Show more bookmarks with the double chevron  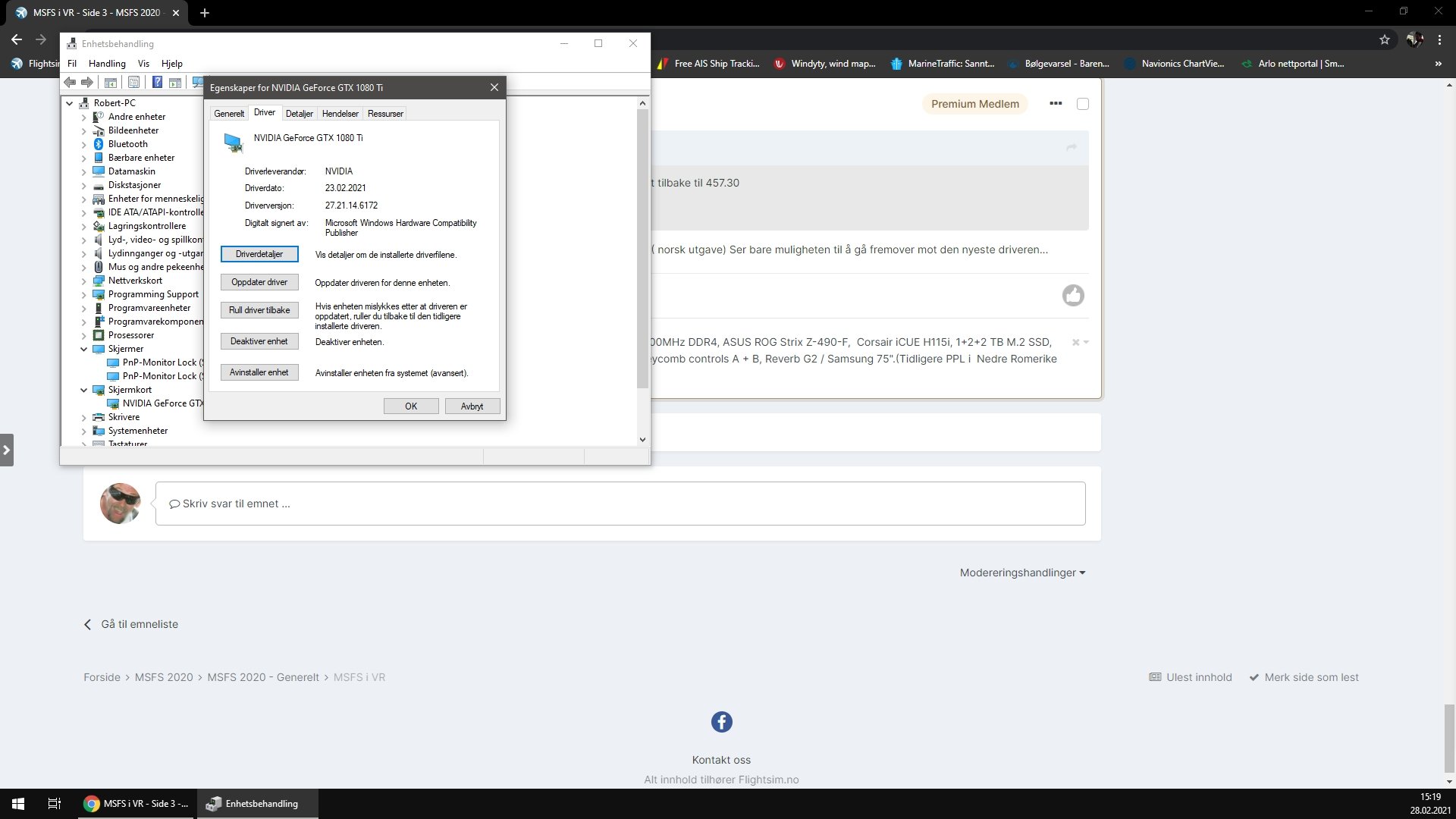[x=1439, y=64]
